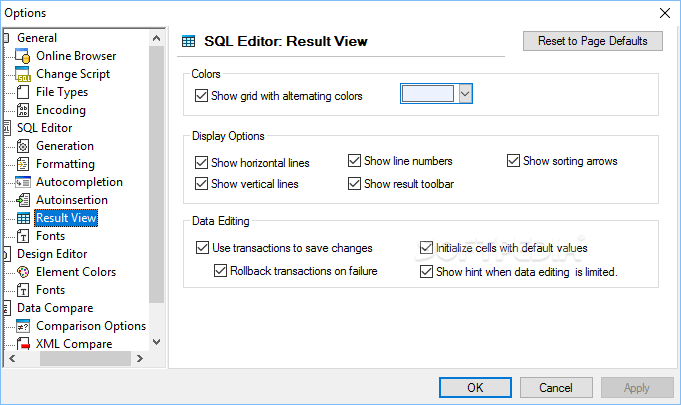
Task: Open Comparison Options page
Action: click(x=91, y=326)
